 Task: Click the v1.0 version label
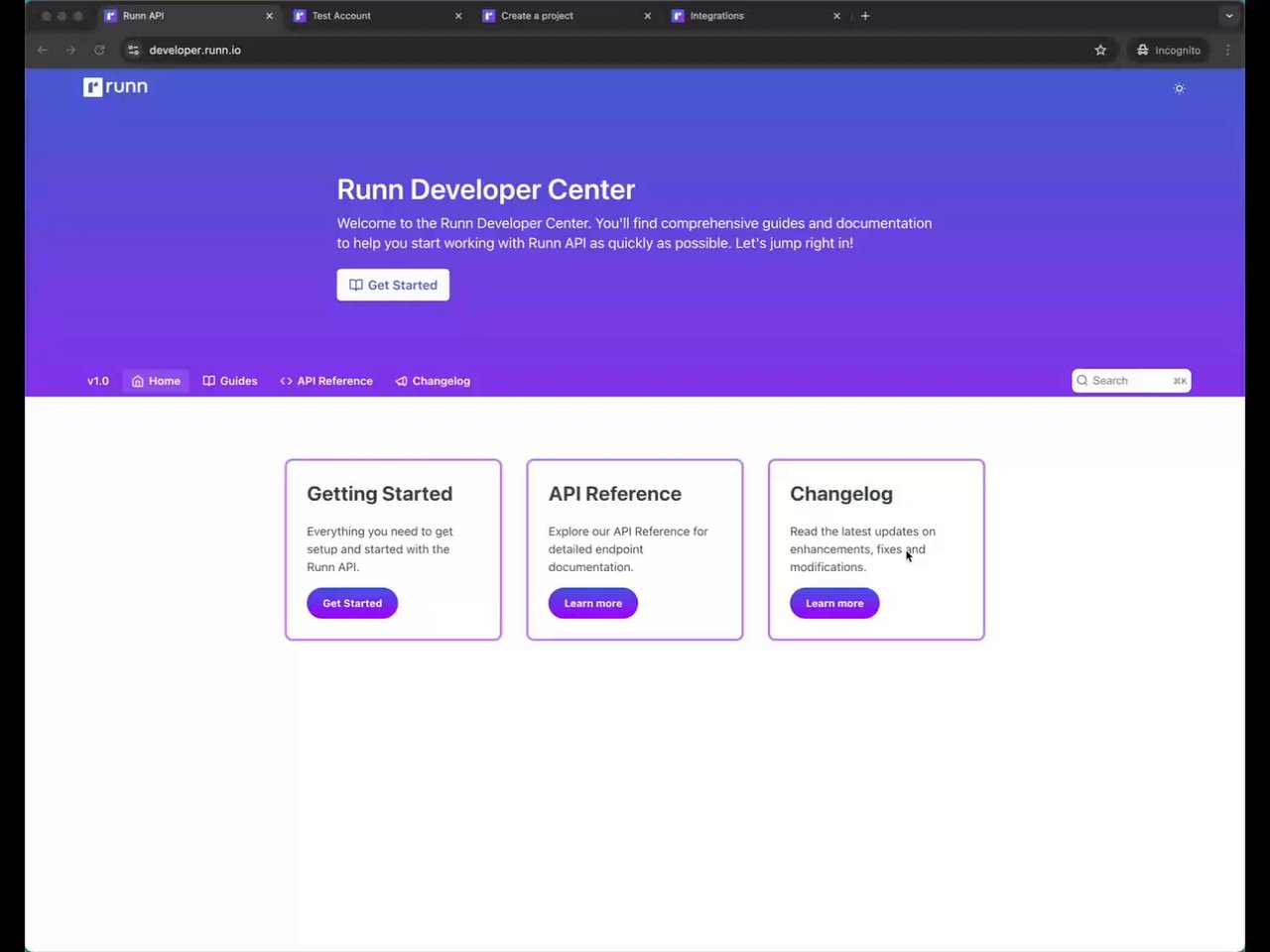98,381
